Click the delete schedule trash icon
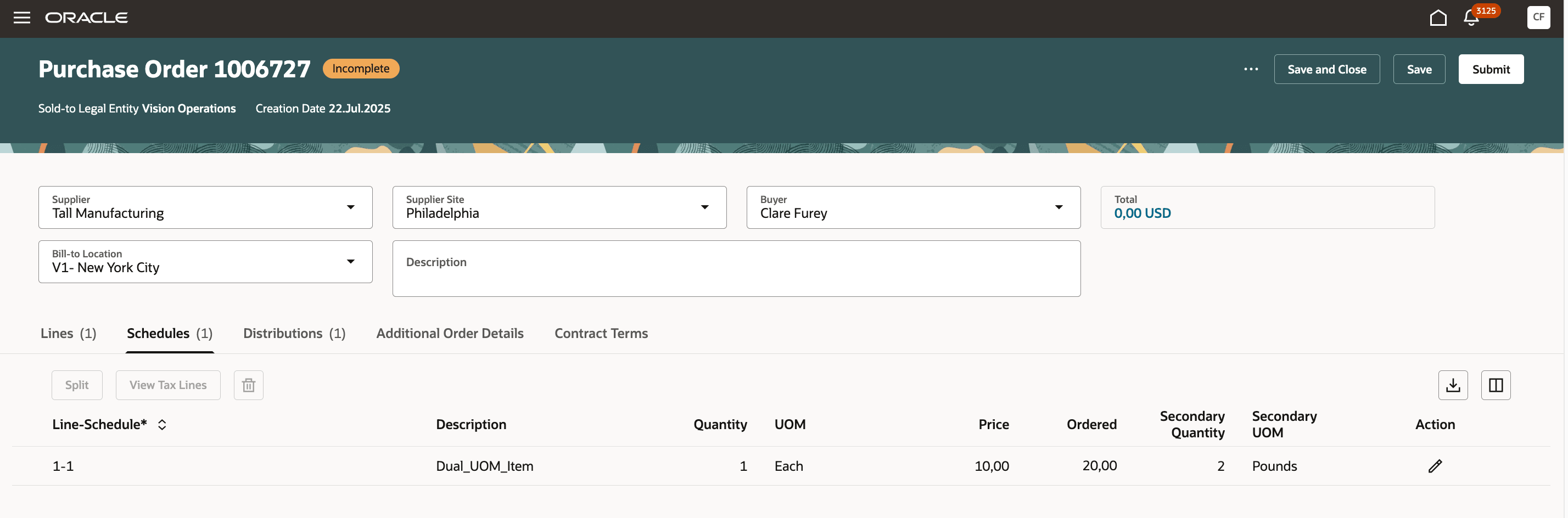1568x518 pixels. point(248,385)
